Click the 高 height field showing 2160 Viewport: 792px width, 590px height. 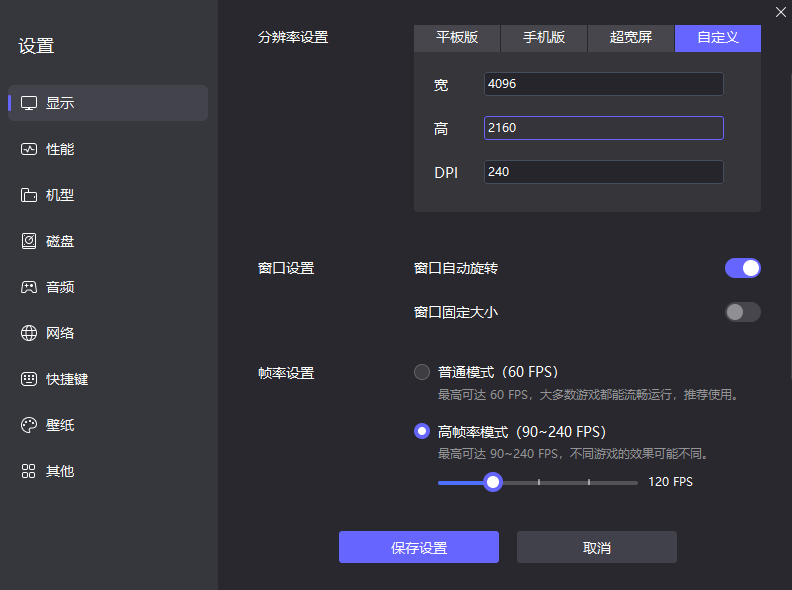coord(604,128)
